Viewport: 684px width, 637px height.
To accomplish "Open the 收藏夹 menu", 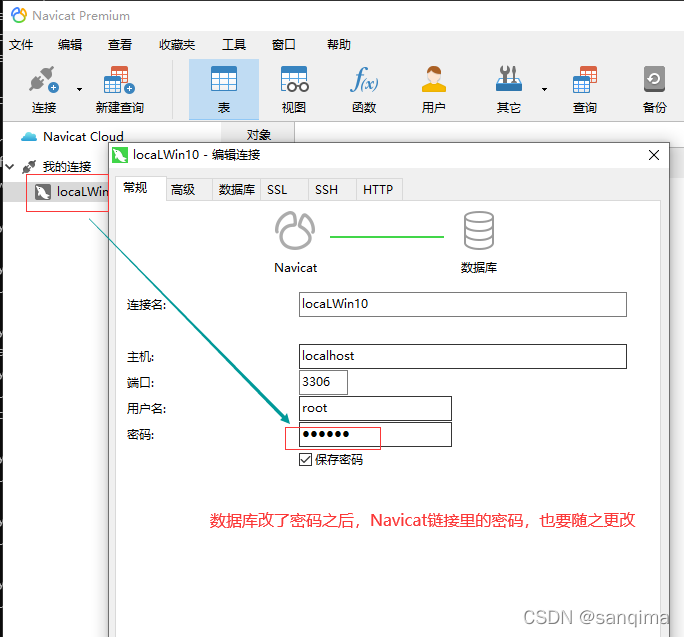I will click(177, 45).
